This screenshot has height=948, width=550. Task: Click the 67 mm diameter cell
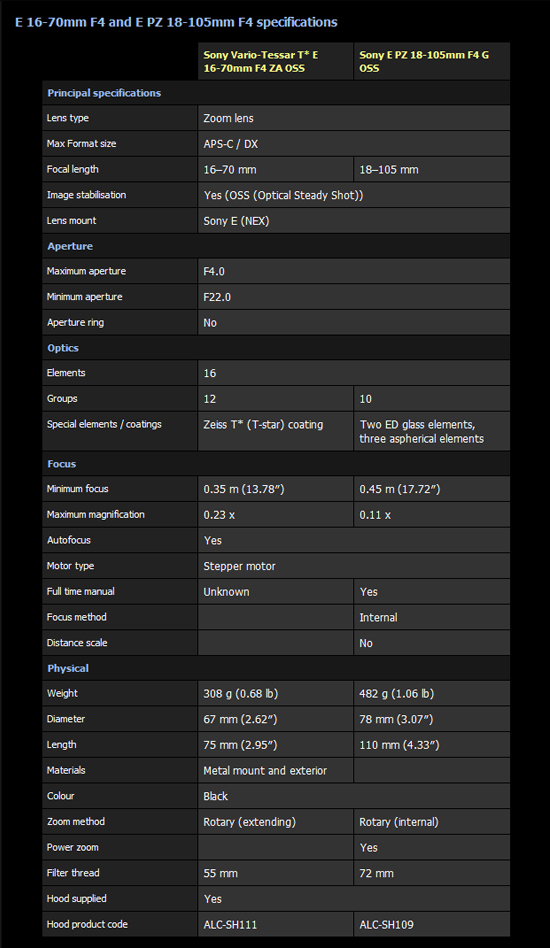[x=276, y=719]
